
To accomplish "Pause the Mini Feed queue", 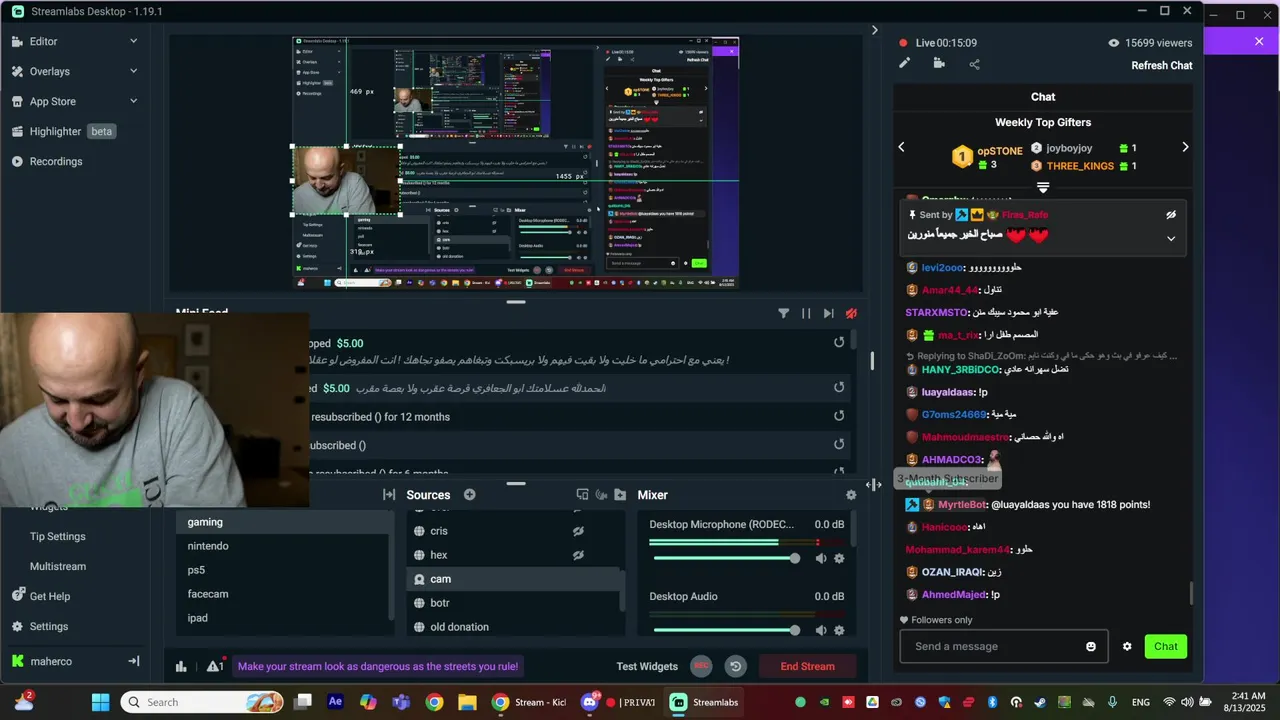I will (x=806, y=313).
